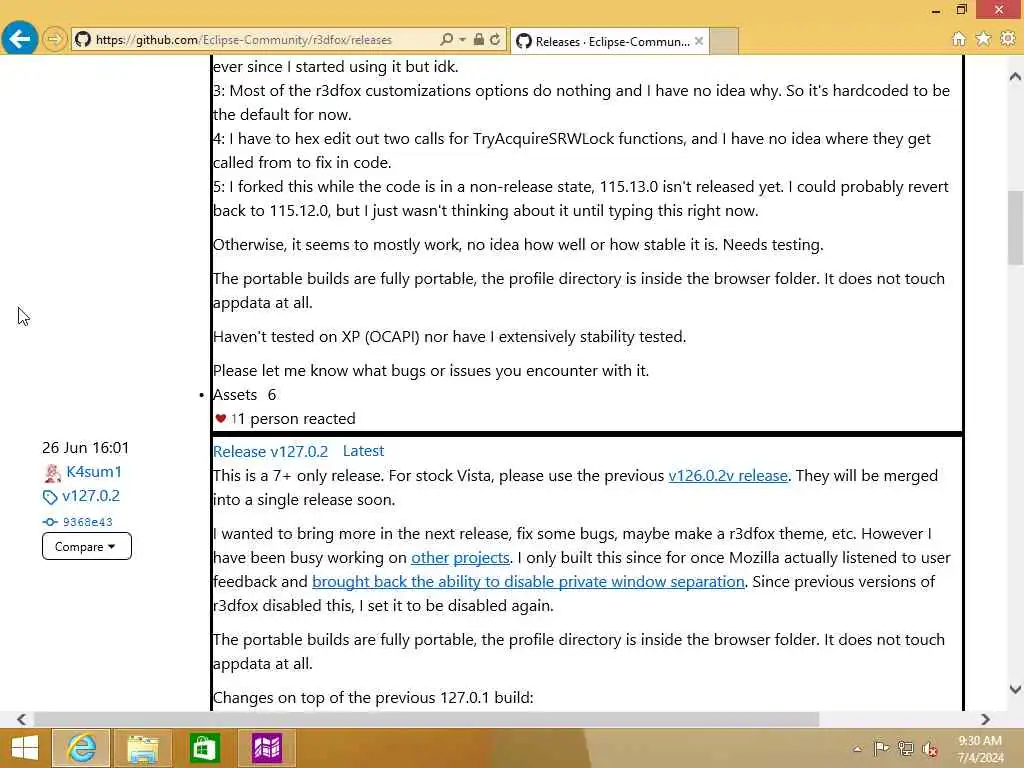Open the v127.0.2 tag link
Viewport: 1024px width, 768px height.
91,496
